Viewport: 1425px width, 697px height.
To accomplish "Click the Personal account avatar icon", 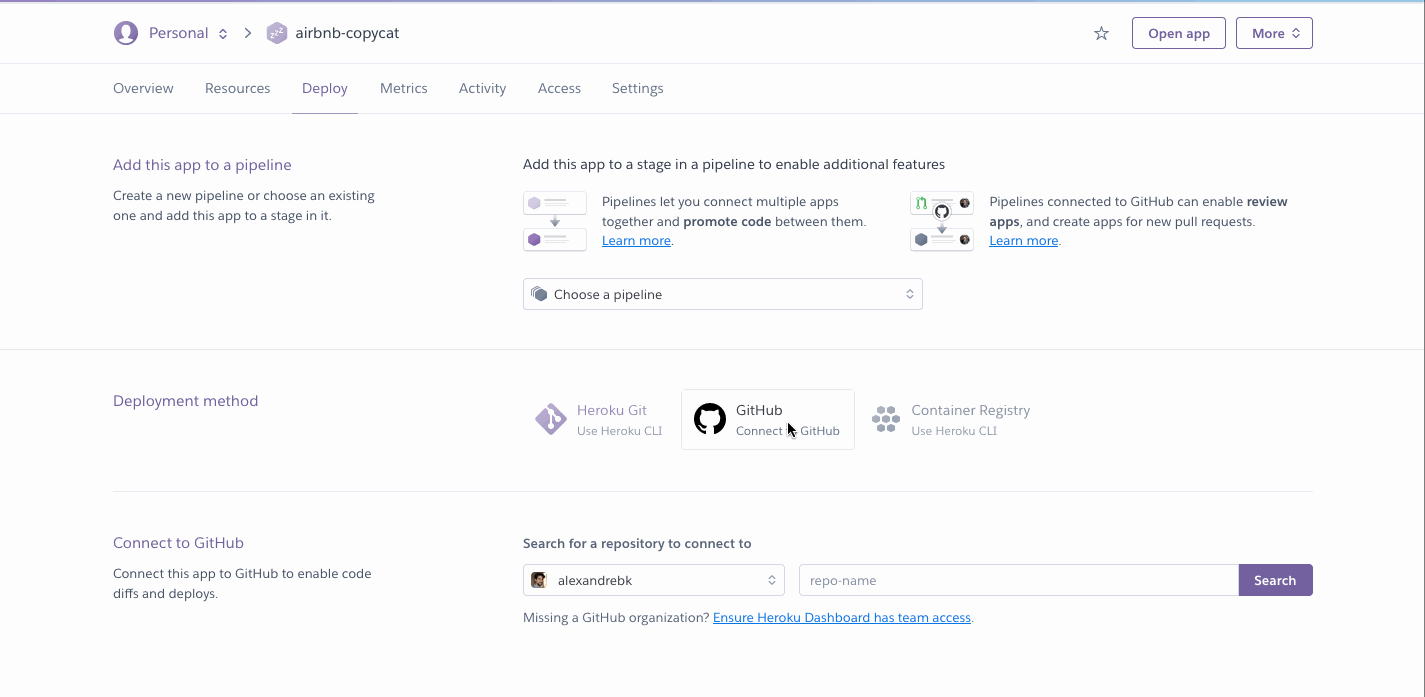I will [126, 33].
